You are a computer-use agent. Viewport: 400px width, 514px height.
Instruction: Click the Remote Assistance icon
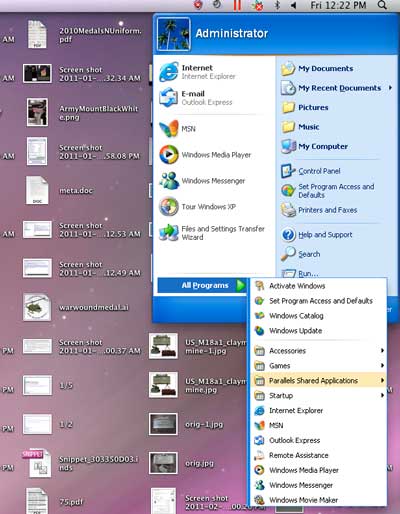(x=259, y=455)
